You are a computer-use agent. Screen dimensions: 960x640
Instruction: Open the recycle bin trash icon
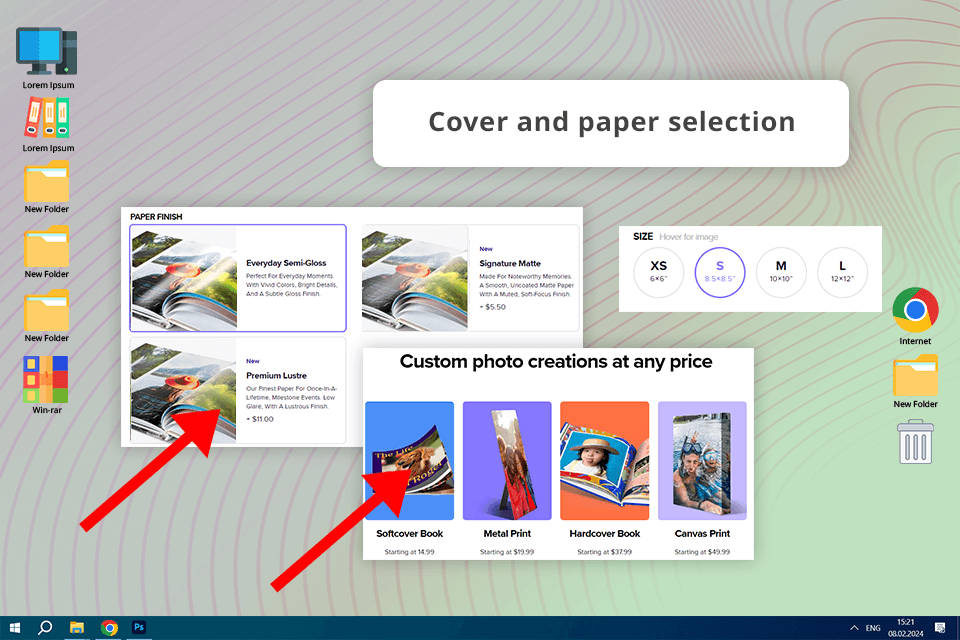[915, 442]
